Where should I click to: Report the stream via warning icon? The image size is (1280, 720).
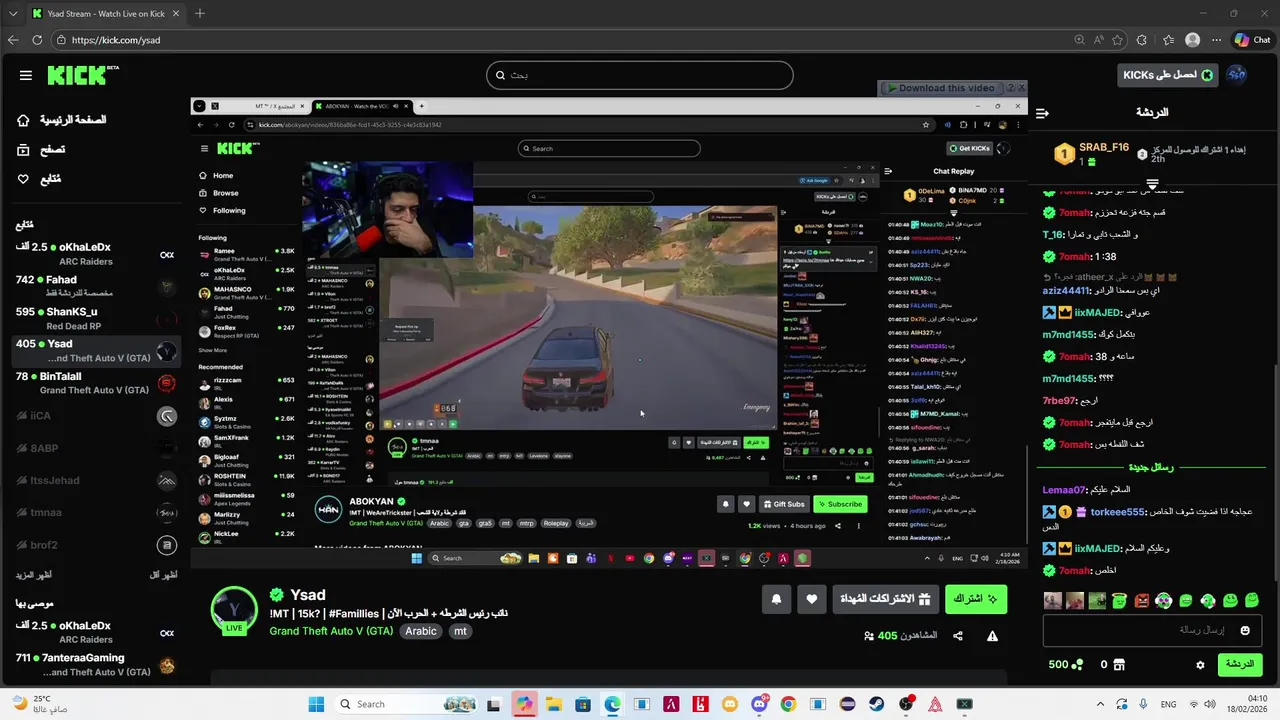pyautogui.click(x=992, y=636)
